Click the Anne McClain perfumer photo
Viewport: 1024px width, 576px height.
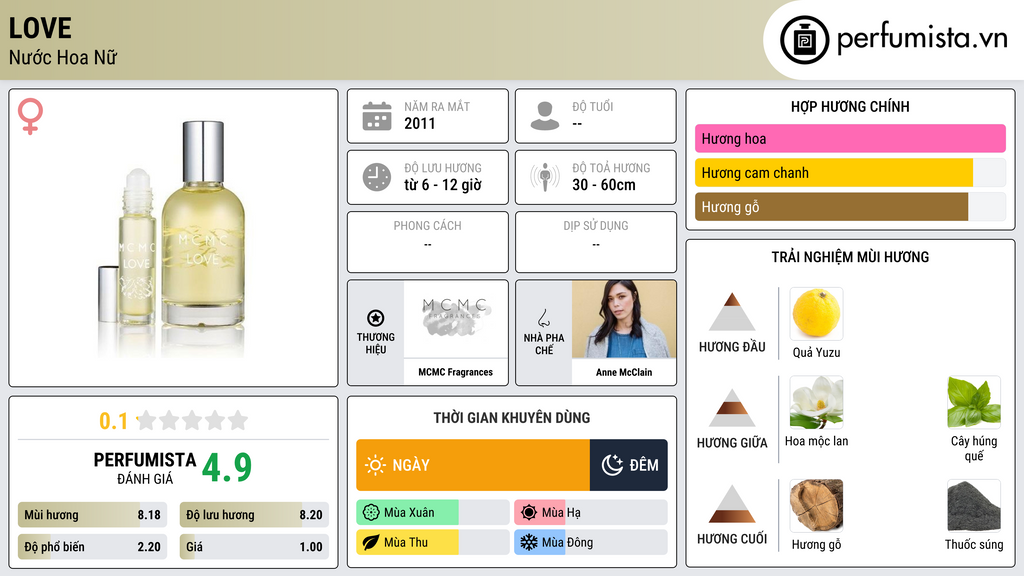pyautogui.click(x=624, y=319)
